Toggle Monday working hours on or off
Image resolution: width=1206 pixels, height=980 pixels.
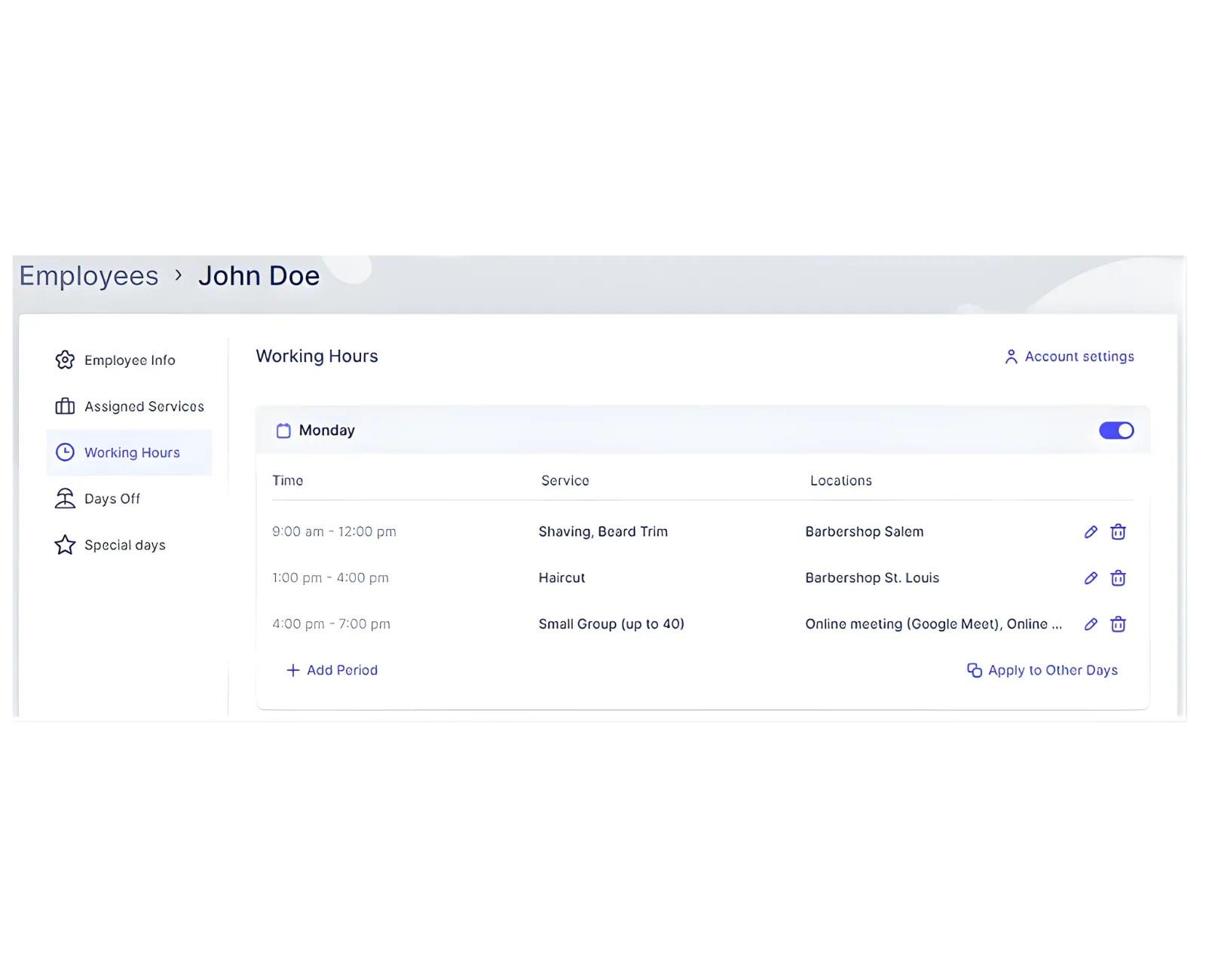click(1115, 430)
